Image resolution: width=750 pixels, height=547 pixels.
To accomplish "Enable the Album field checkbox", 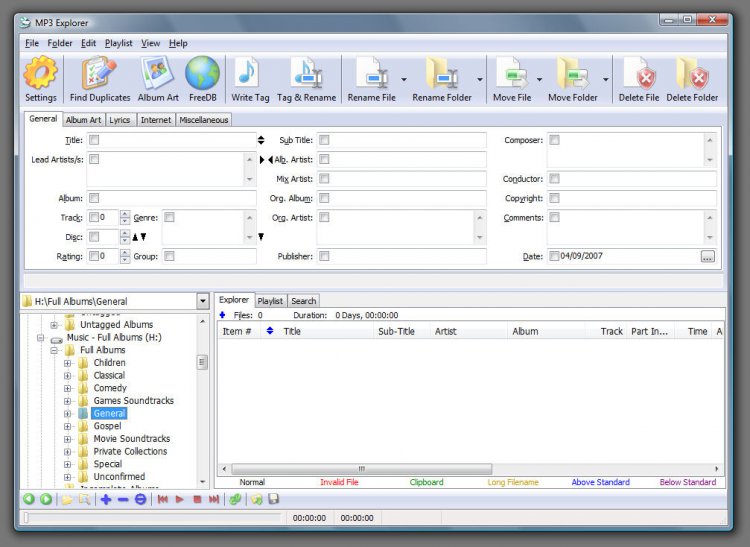I will (94, 198).
